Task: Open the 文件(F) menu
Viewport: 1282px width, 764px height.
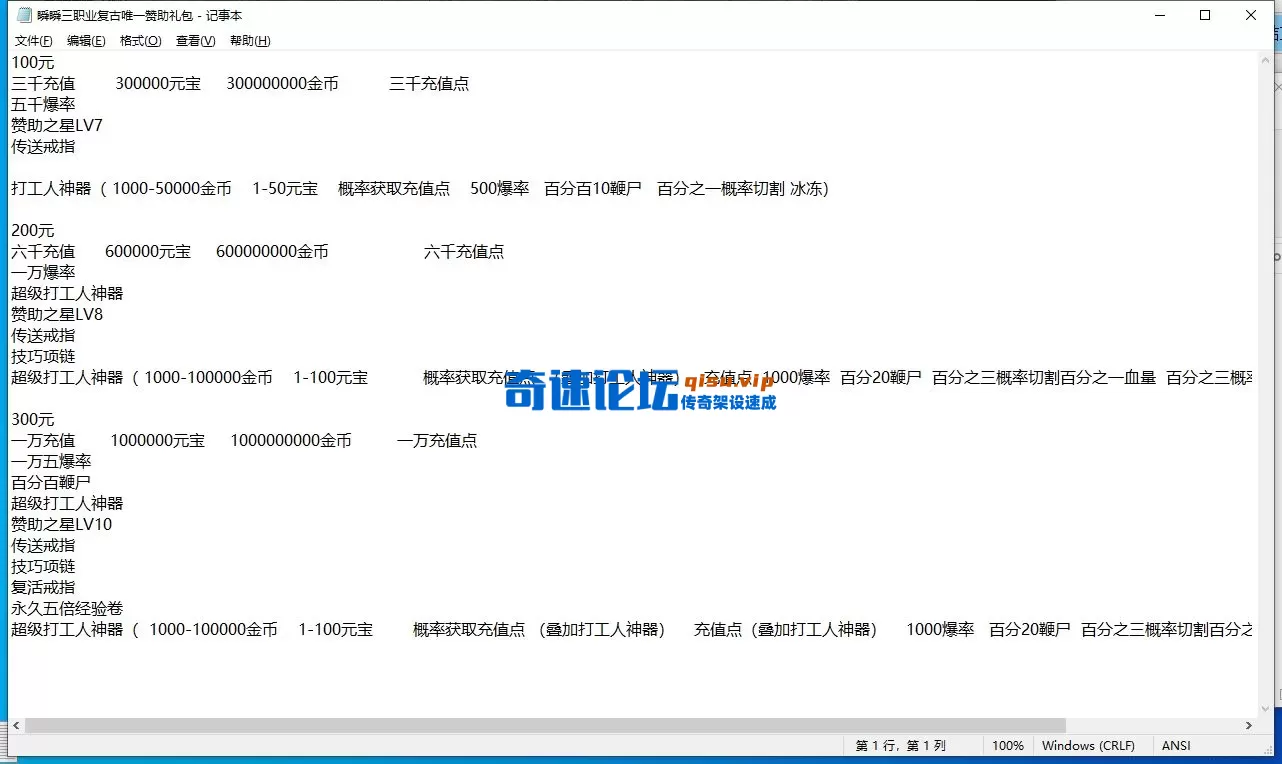Action: point(33,40)
